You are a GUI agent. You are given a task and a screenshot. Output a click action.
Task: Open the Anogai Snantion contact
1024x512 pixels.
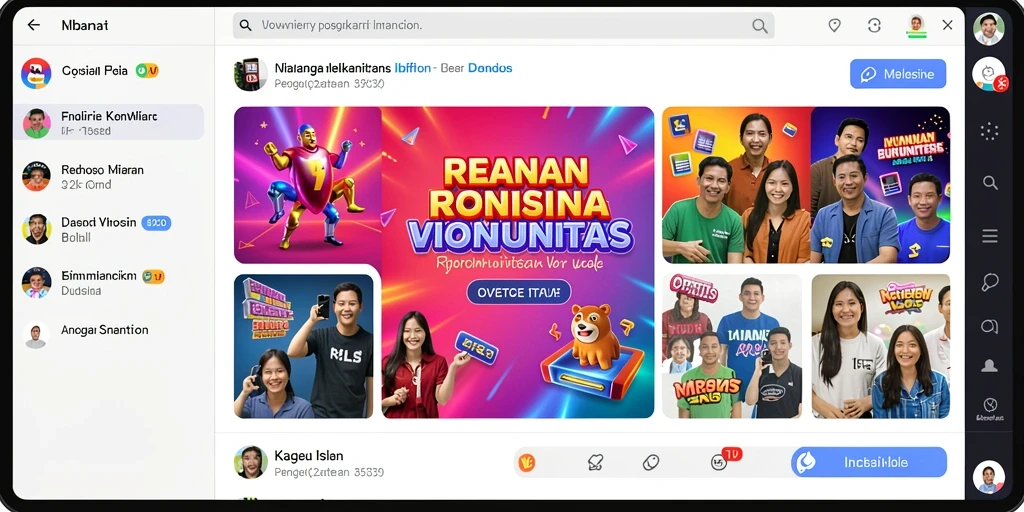click(108, 335)
